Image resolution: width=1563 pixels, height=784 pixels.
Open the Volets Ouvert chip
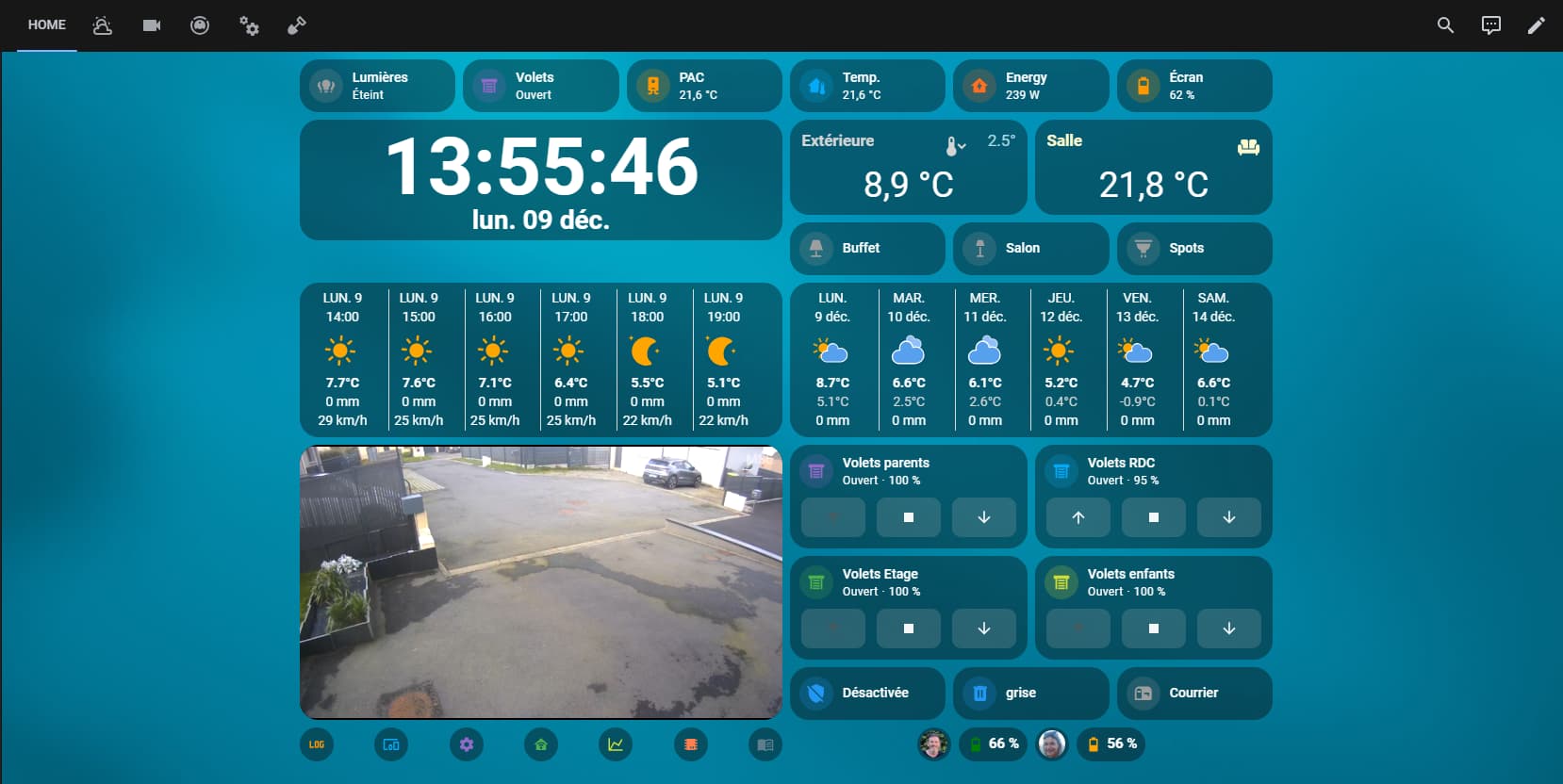click(541, 86)
